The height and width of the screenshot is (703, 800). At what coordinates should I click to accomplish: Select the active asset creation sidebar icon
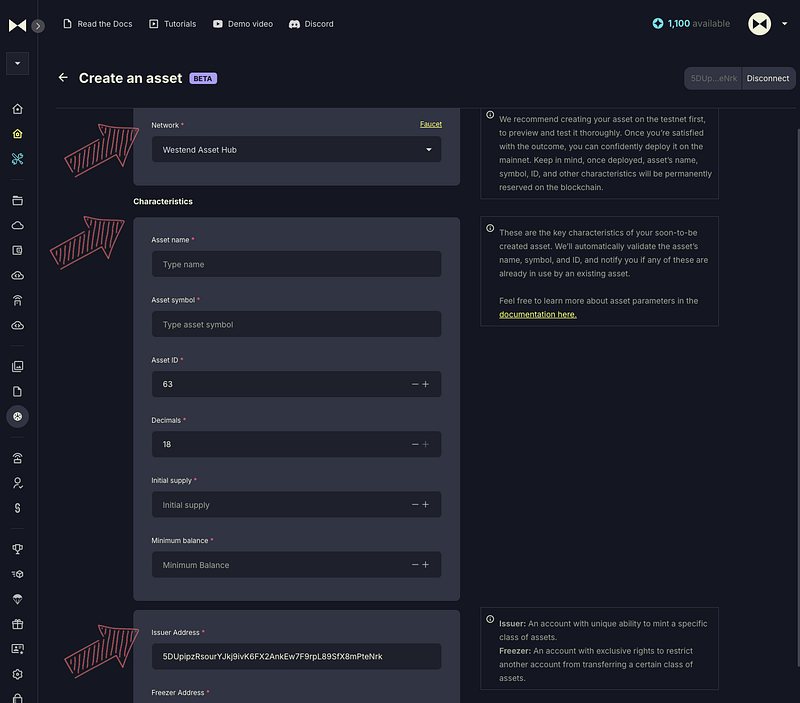pyautogui.click(x=17, y=416)
